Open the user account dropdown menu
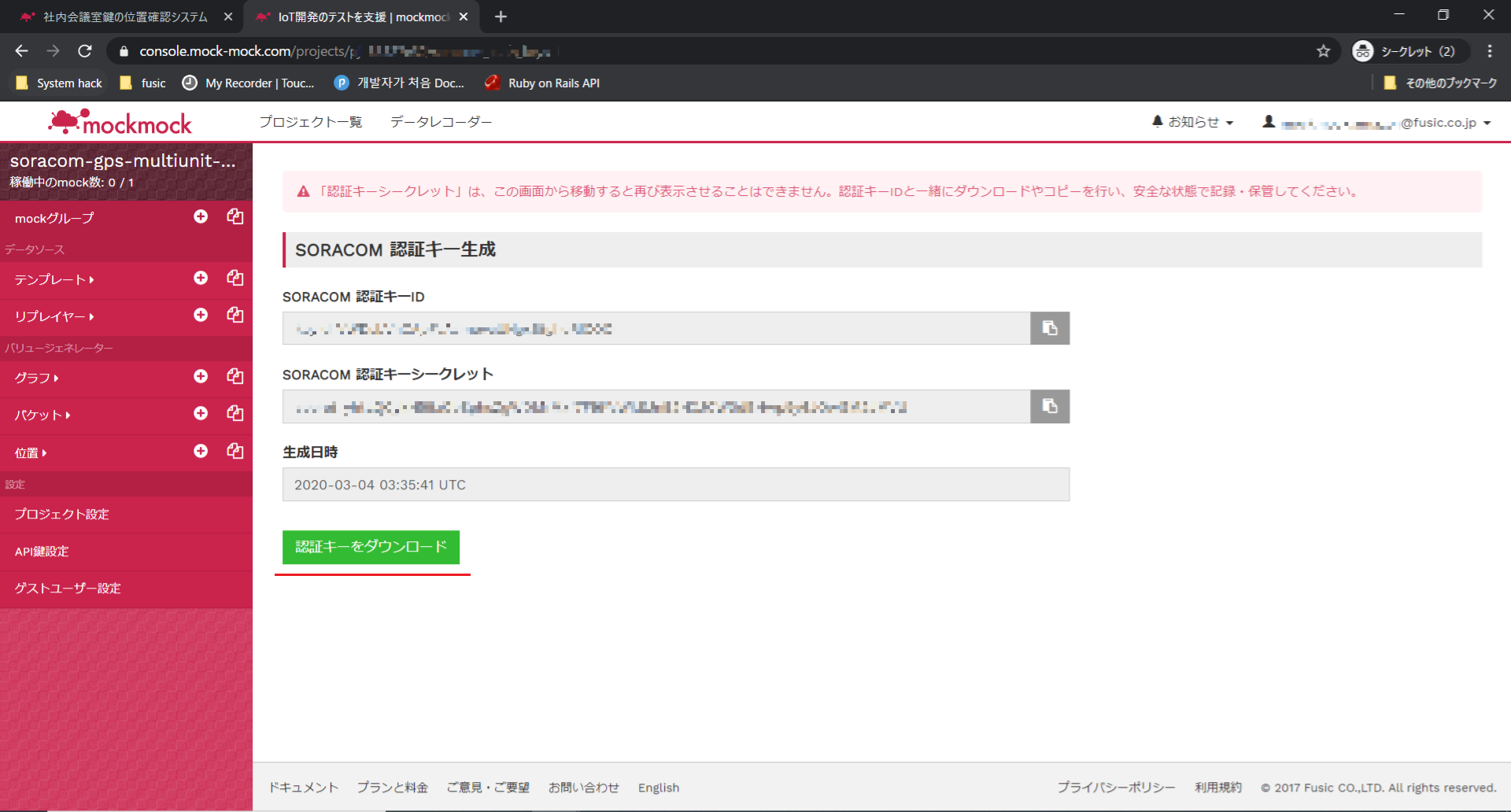 1377,123
